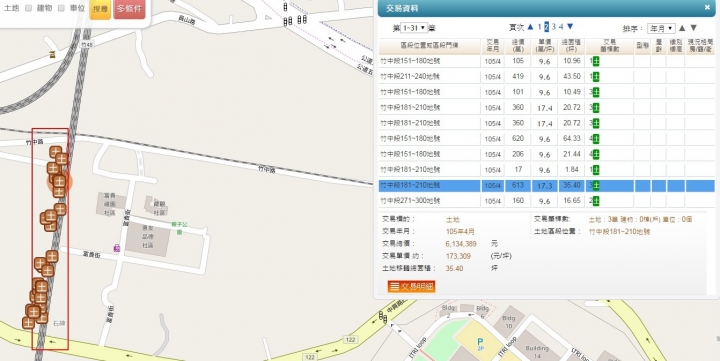Click green land icon in total price 105 row
This screenshot has width=720, height=361.
pyautogui.click(x=596, y=61)
